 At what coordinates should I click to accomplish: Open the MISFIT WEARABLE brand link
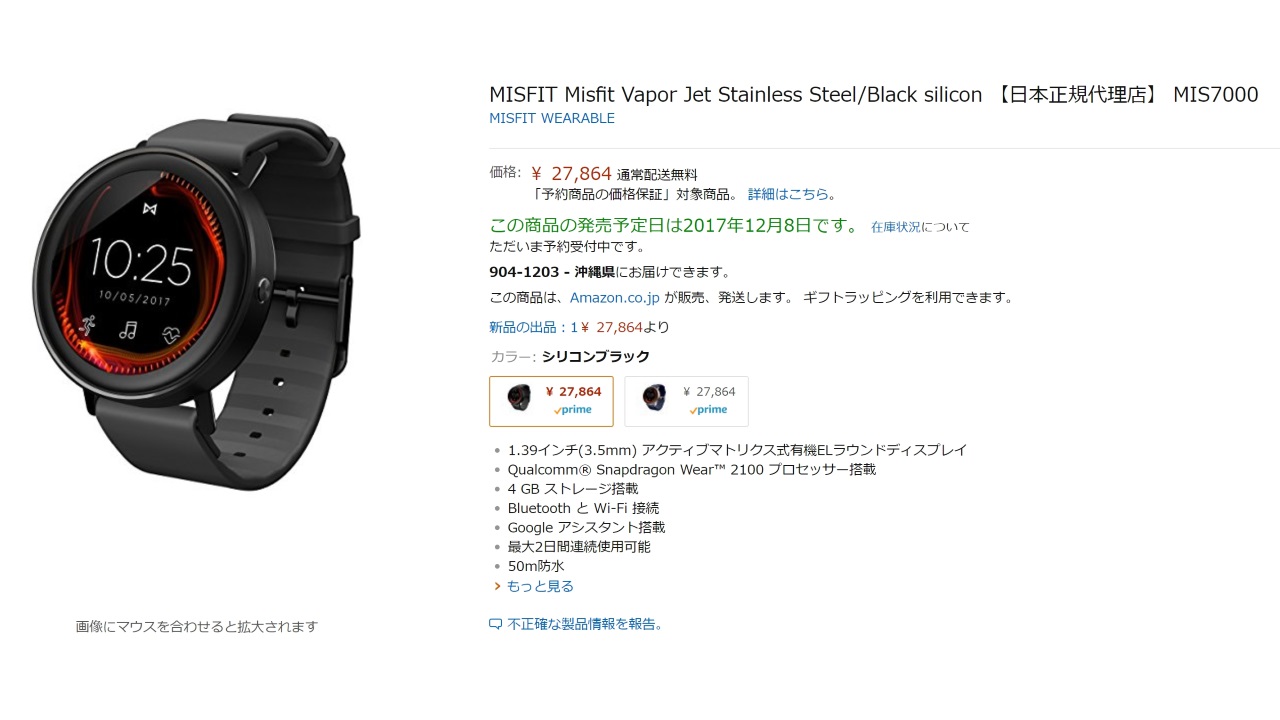point(552,118)
